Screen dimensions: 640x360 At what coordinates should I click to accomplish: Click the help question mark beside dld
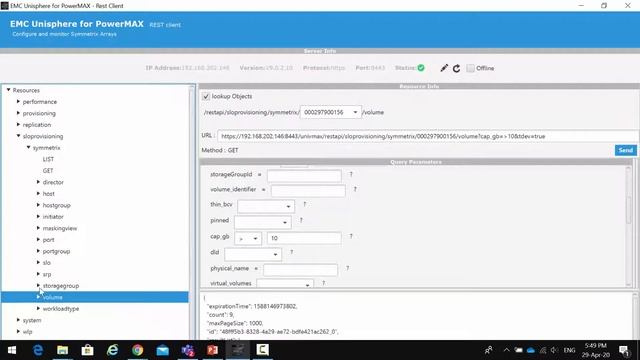291,252
